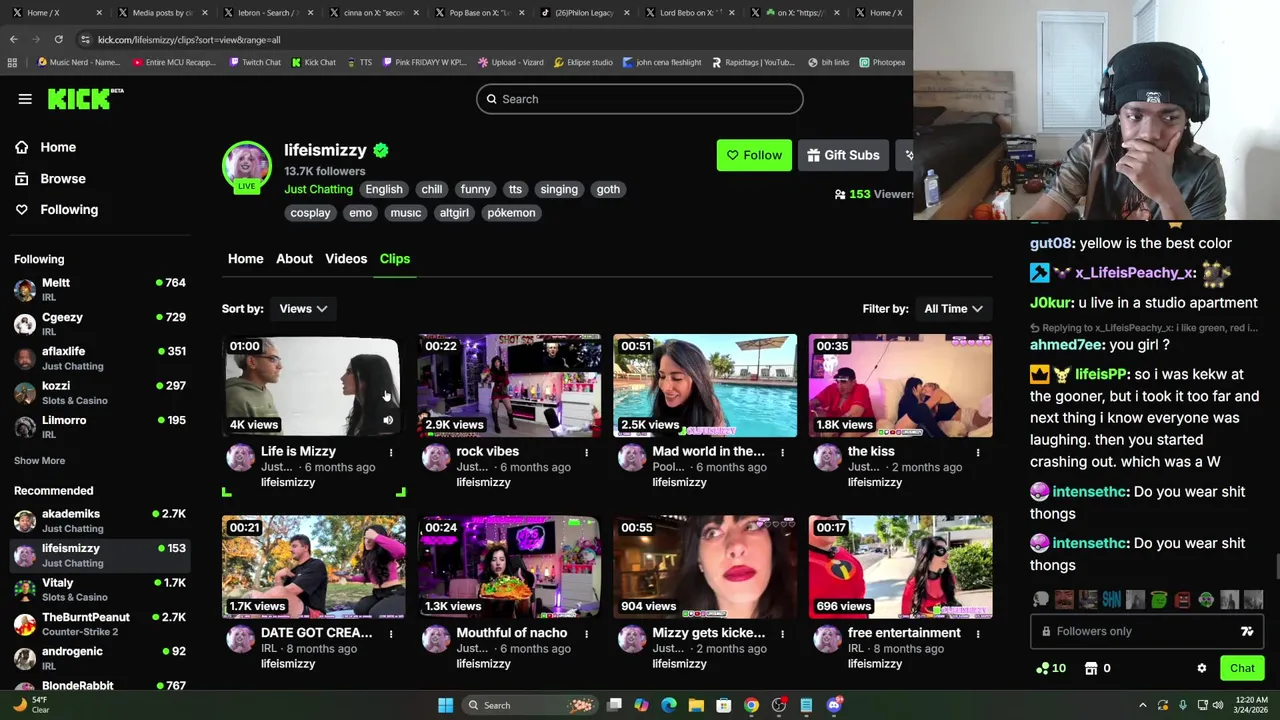Click the Kick search field

(640, 99)
